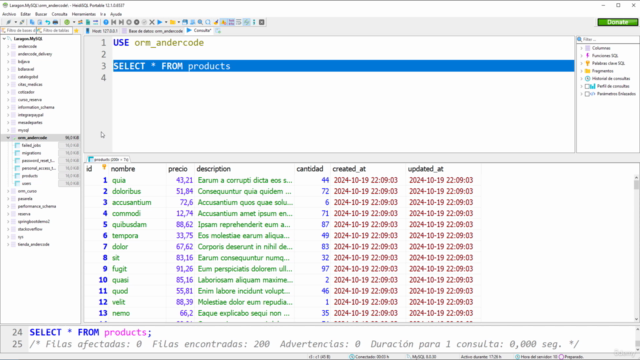Select the migrations table in tree

[x=31, y=153]
